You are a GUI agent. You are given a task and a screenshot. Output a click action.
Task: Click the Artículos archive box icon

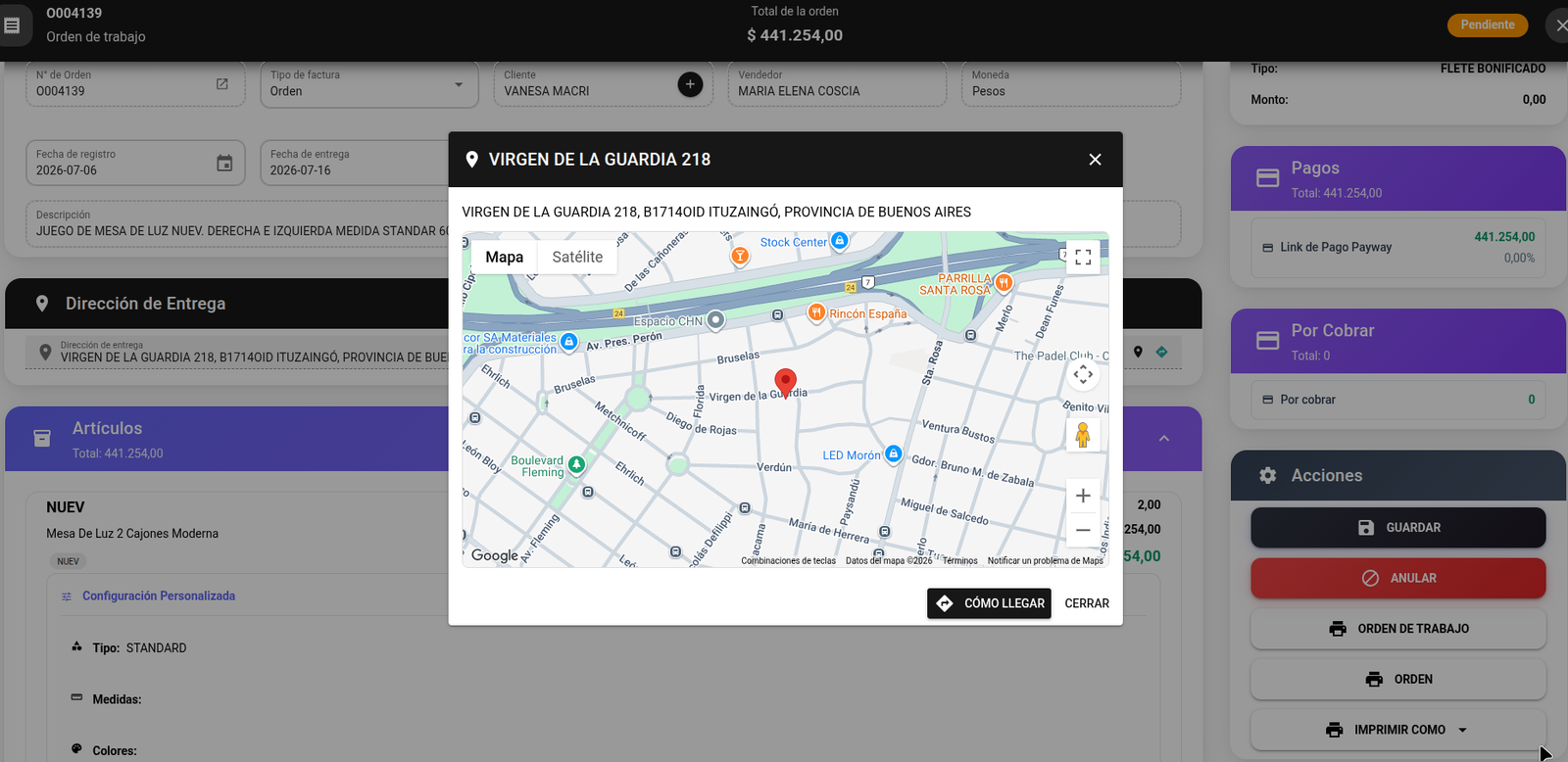click(x=42, y=438)
